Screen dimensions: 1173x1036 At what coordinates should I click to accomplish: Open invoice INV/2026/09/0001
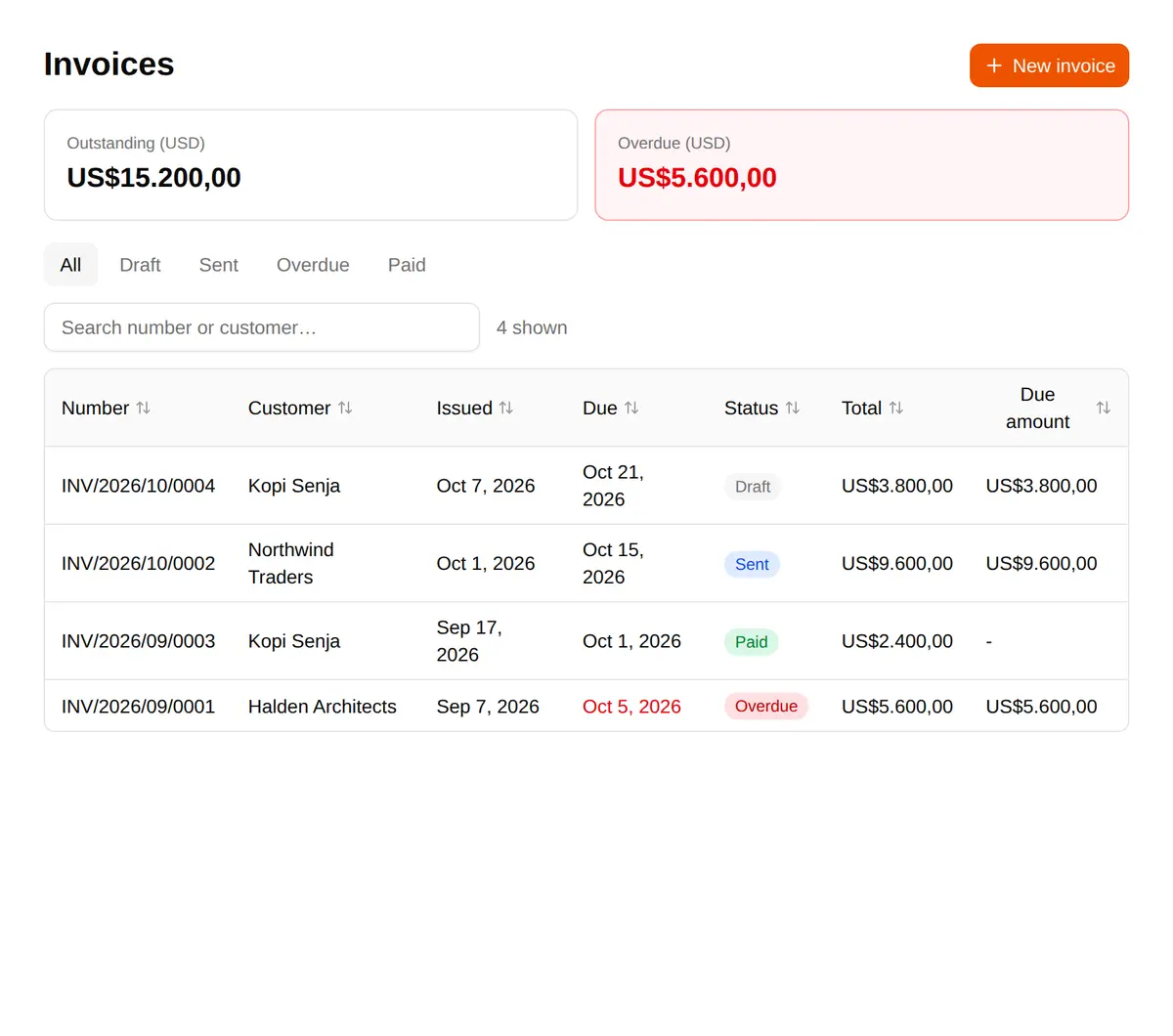coord(138,707)
